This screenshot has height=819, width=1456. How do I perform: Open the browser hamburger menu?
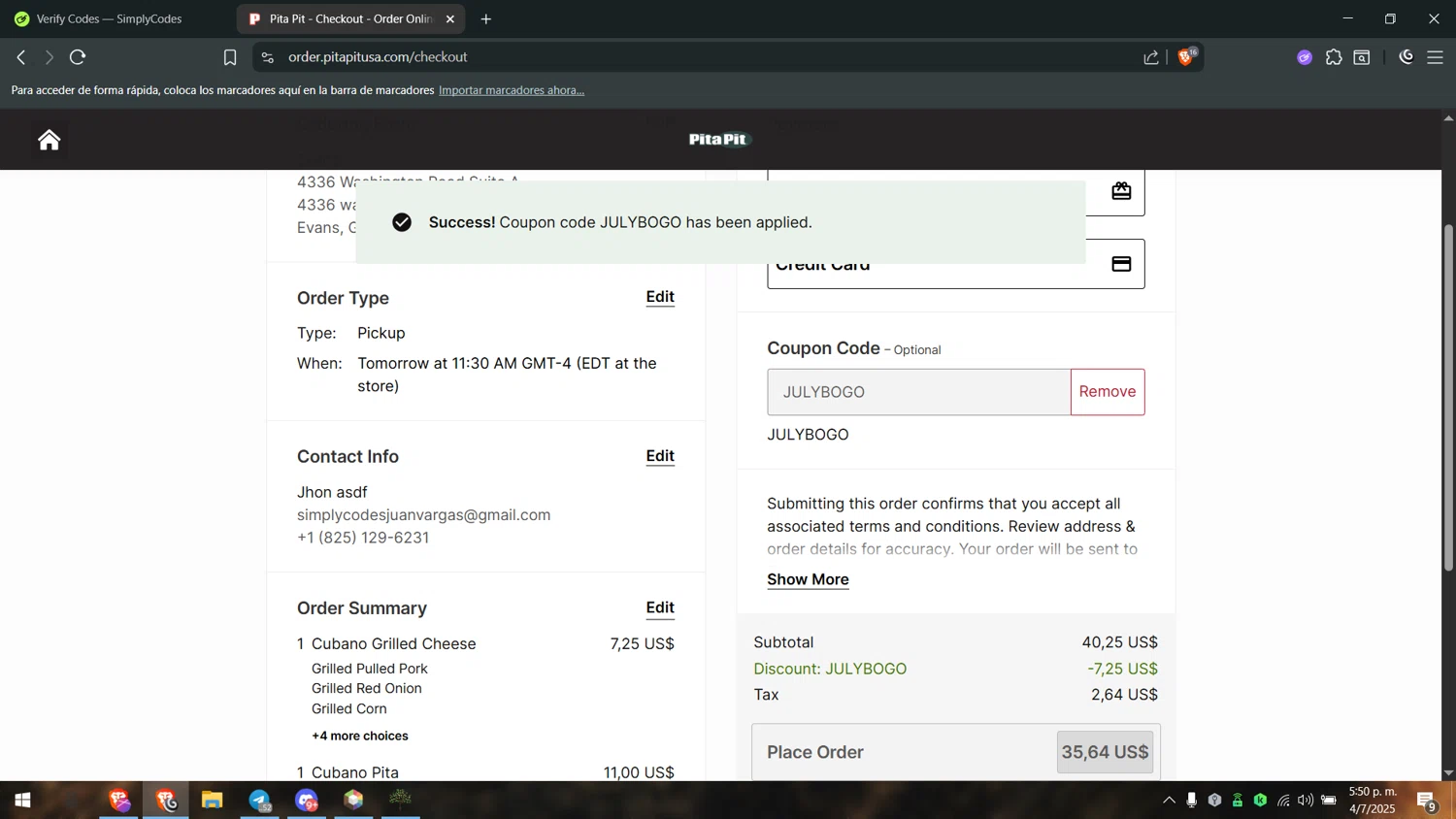[x=1435, y=57]
